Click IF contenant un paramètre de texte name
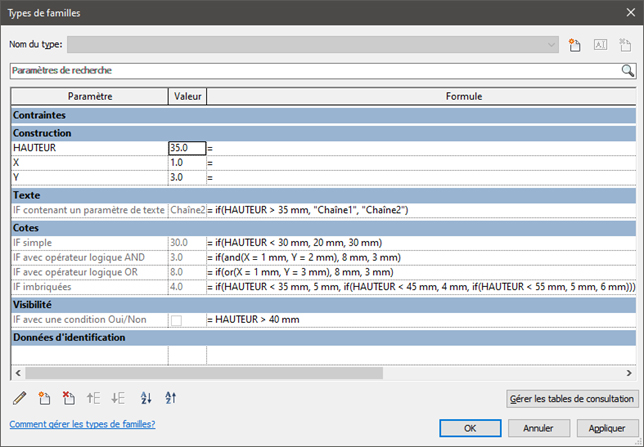Viewport: 644px width, 447px height. point(89,210)
